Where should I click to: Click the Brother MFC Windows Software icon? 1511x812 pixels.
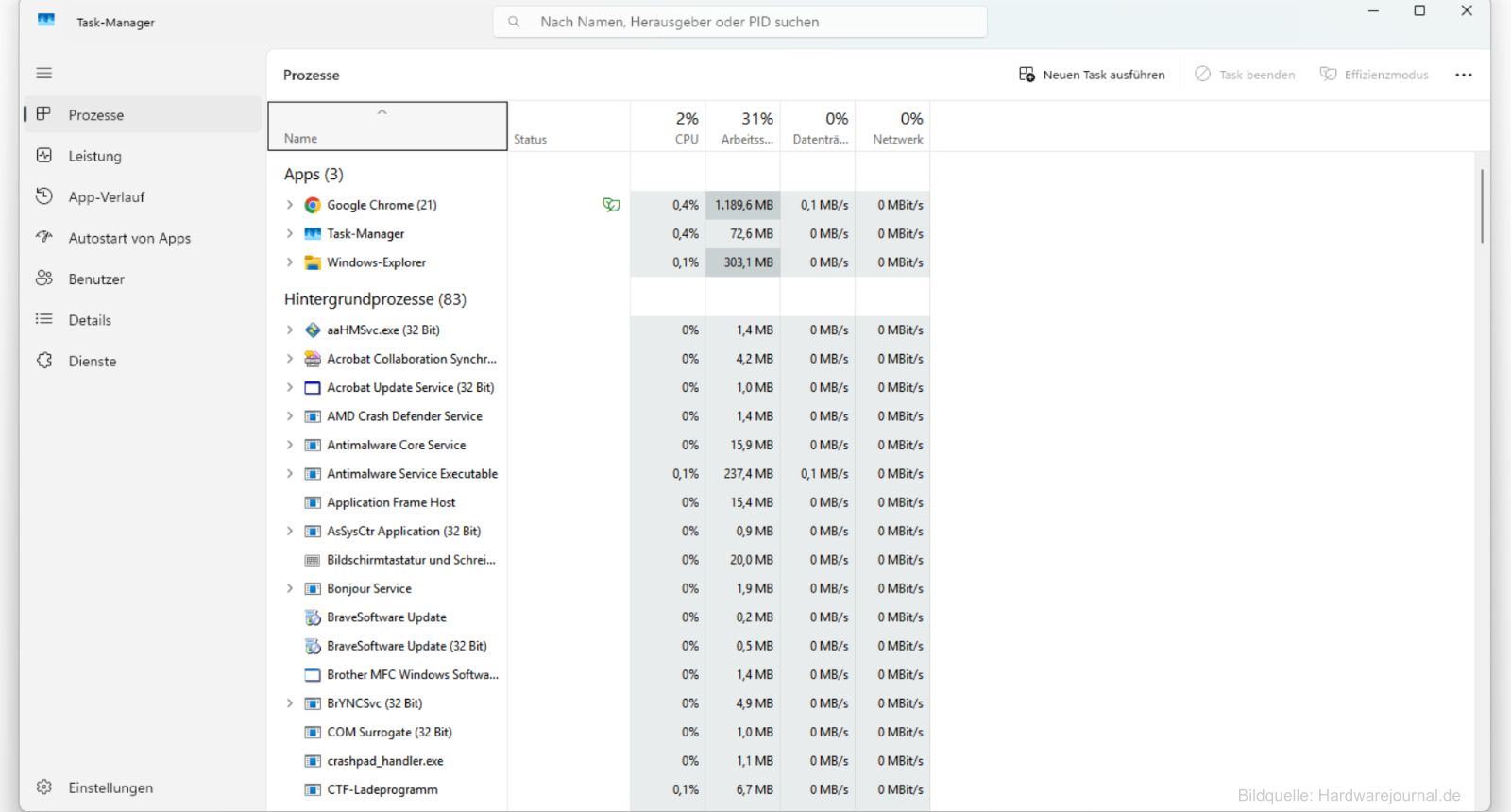pyautogui.click(x=313, y=675)
